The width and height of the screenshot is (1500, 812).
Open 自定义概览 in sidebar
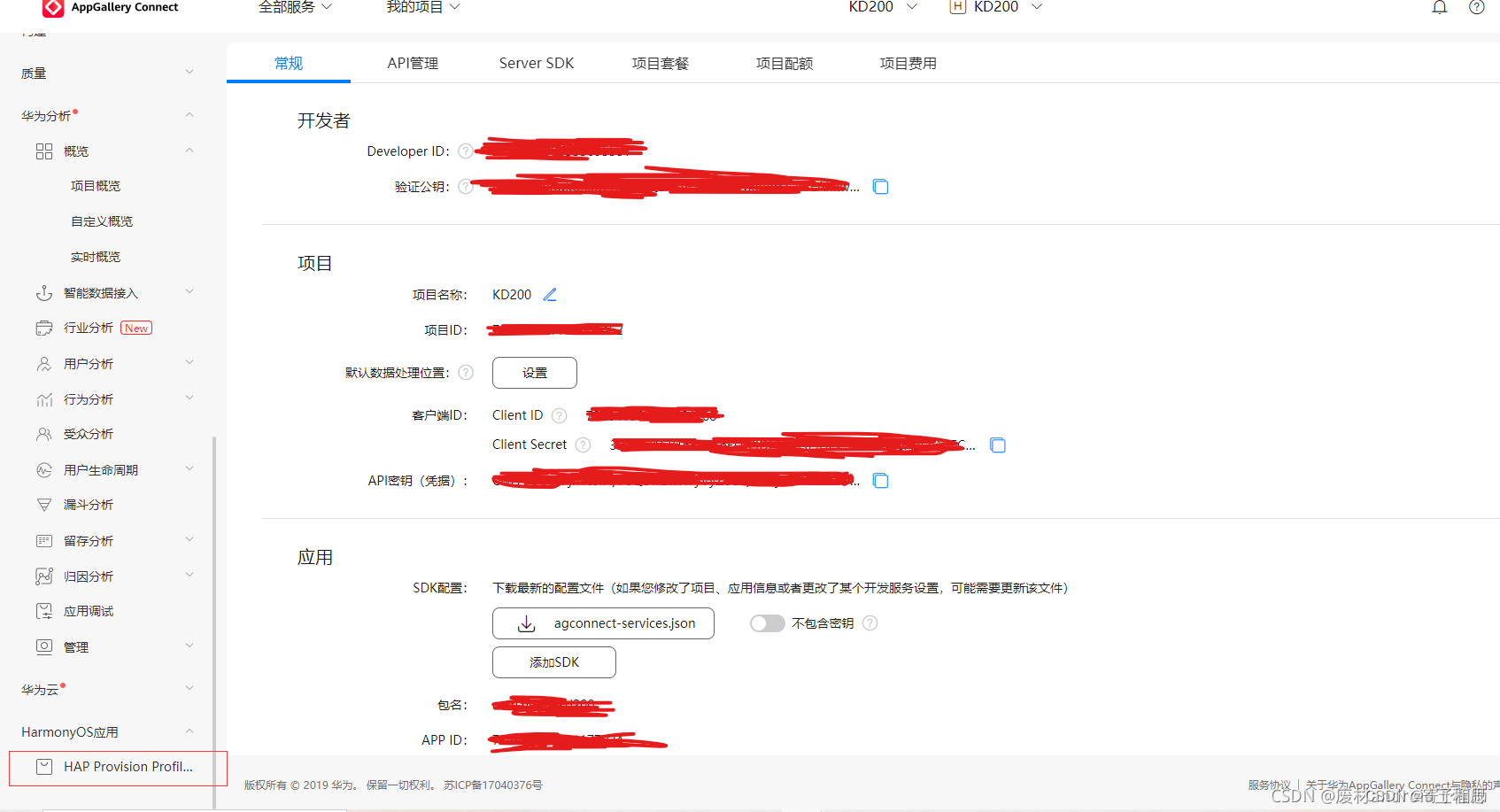(102, 221)
